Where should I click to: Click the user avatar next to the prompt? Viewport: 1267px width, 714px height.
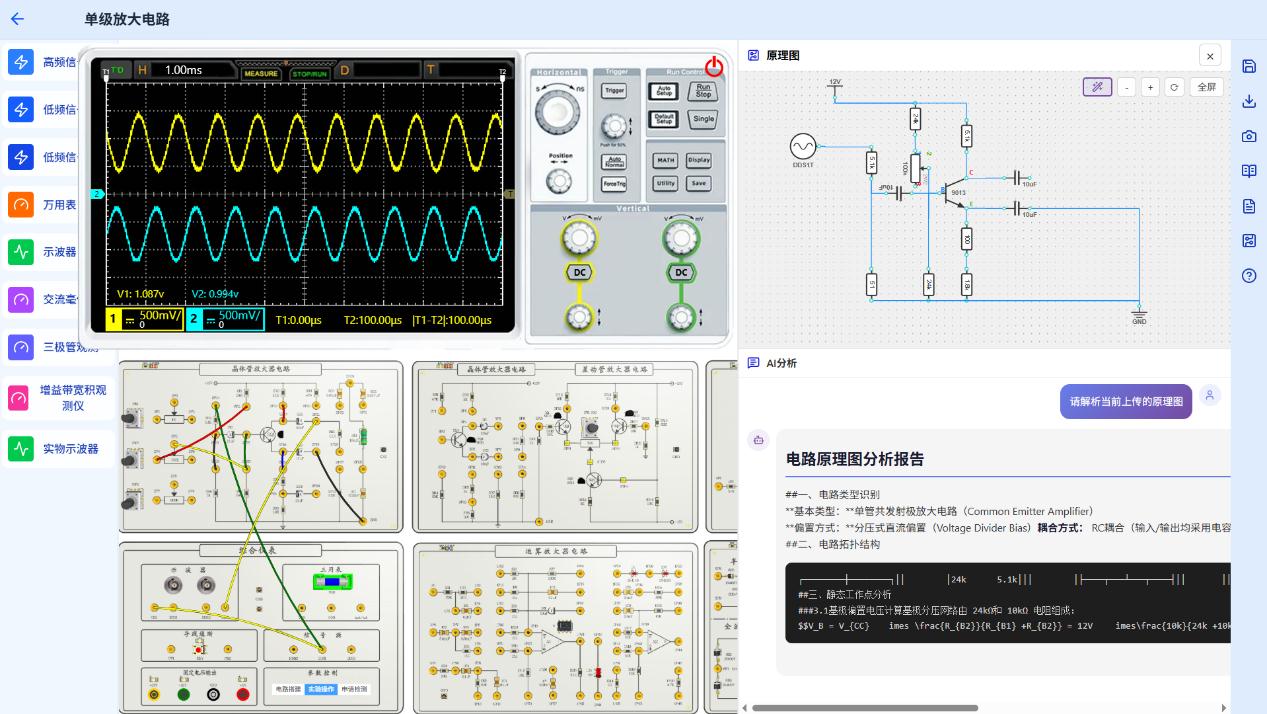(x=1209, y=395)
